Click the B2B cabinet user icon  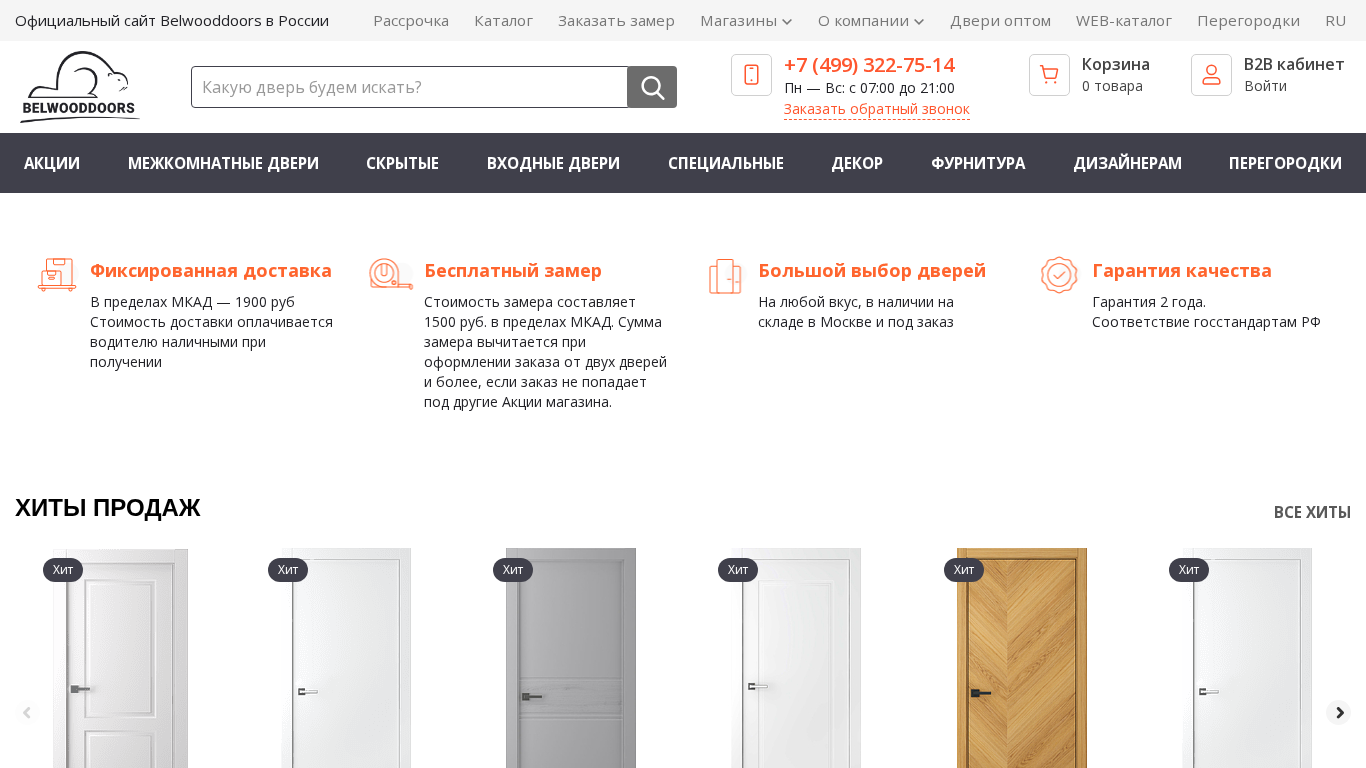[1211, 75]
